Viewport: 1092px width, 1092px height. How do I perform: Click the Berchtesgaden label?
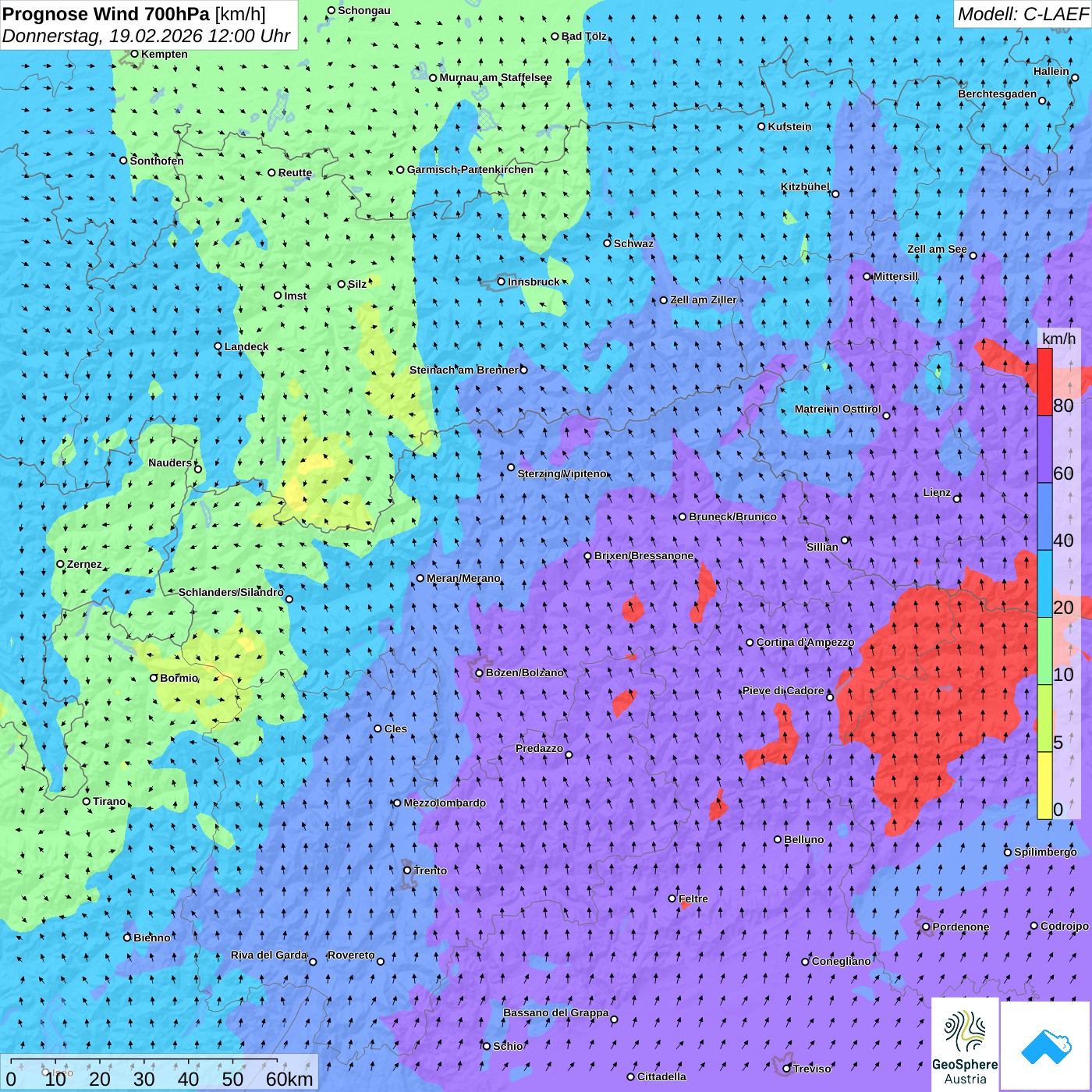998,94
